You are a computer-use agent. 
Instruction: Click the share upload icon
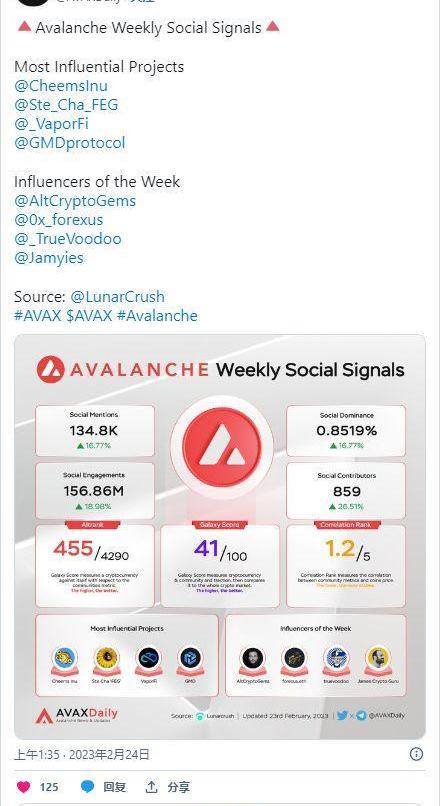point(151,786)
